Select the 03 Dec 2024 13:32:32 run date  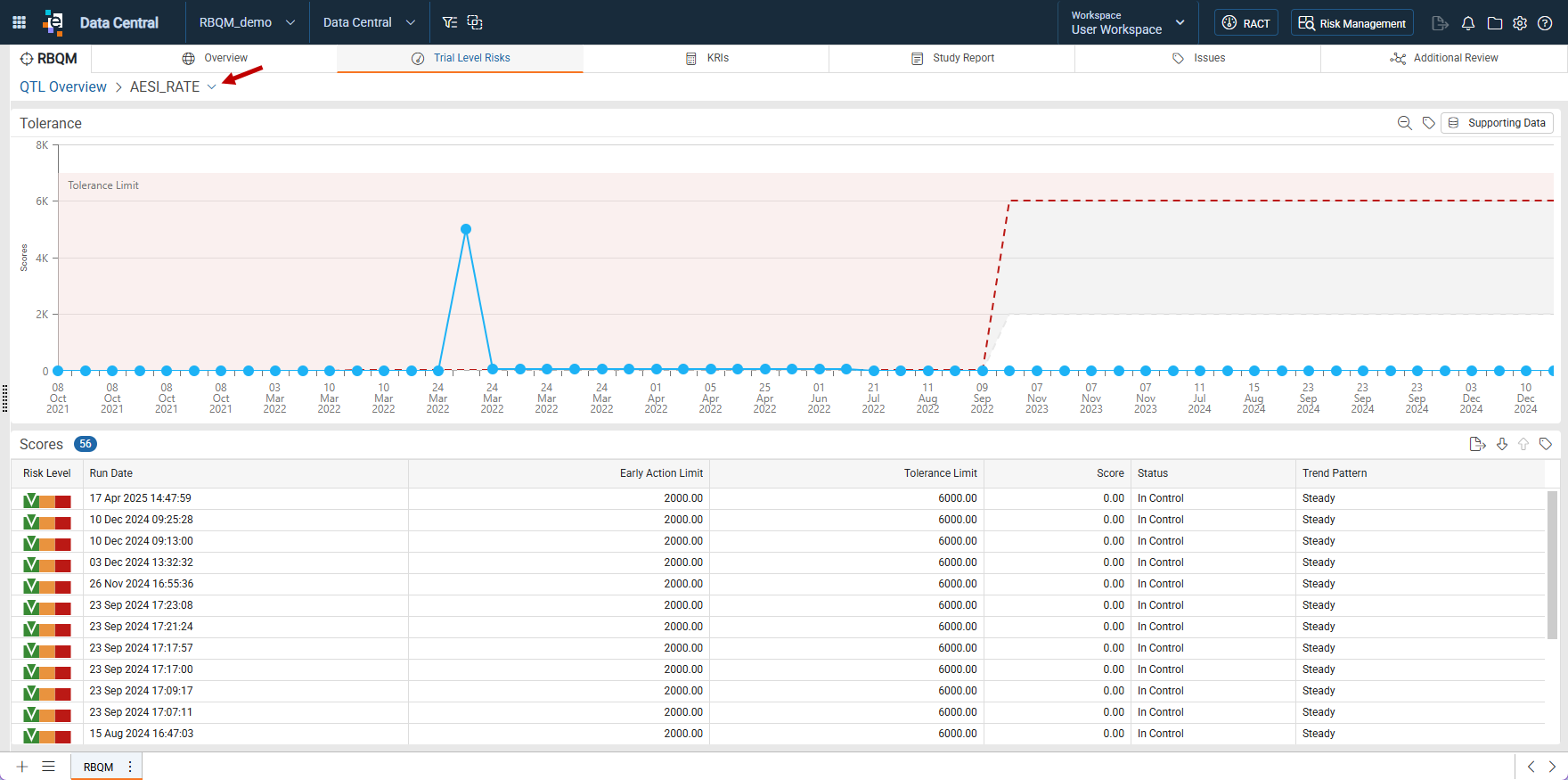pos(141,562)
